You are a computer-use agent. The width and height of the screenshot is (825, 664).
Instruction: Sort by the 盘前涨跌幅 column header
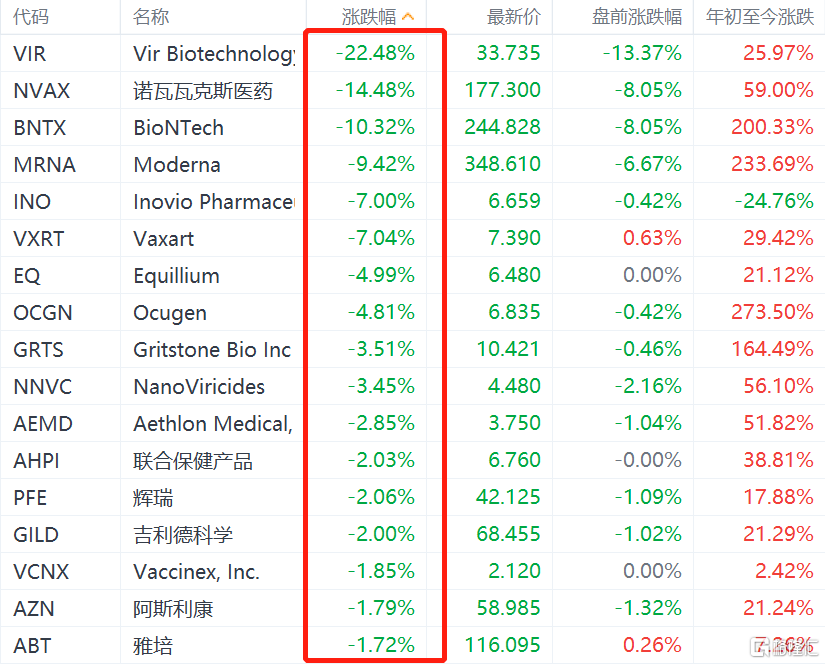(x=636, y=17)
